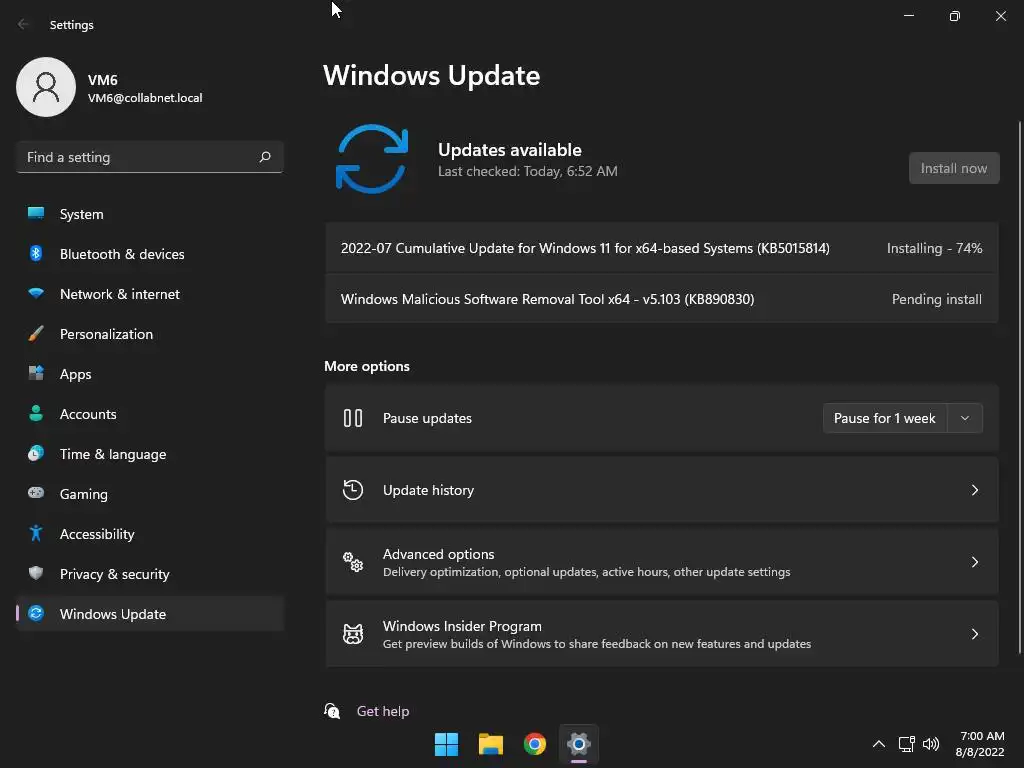Open Accessibility settings category
The height and width of the screenshot is (768, 1024).
(x=150, y=534)
